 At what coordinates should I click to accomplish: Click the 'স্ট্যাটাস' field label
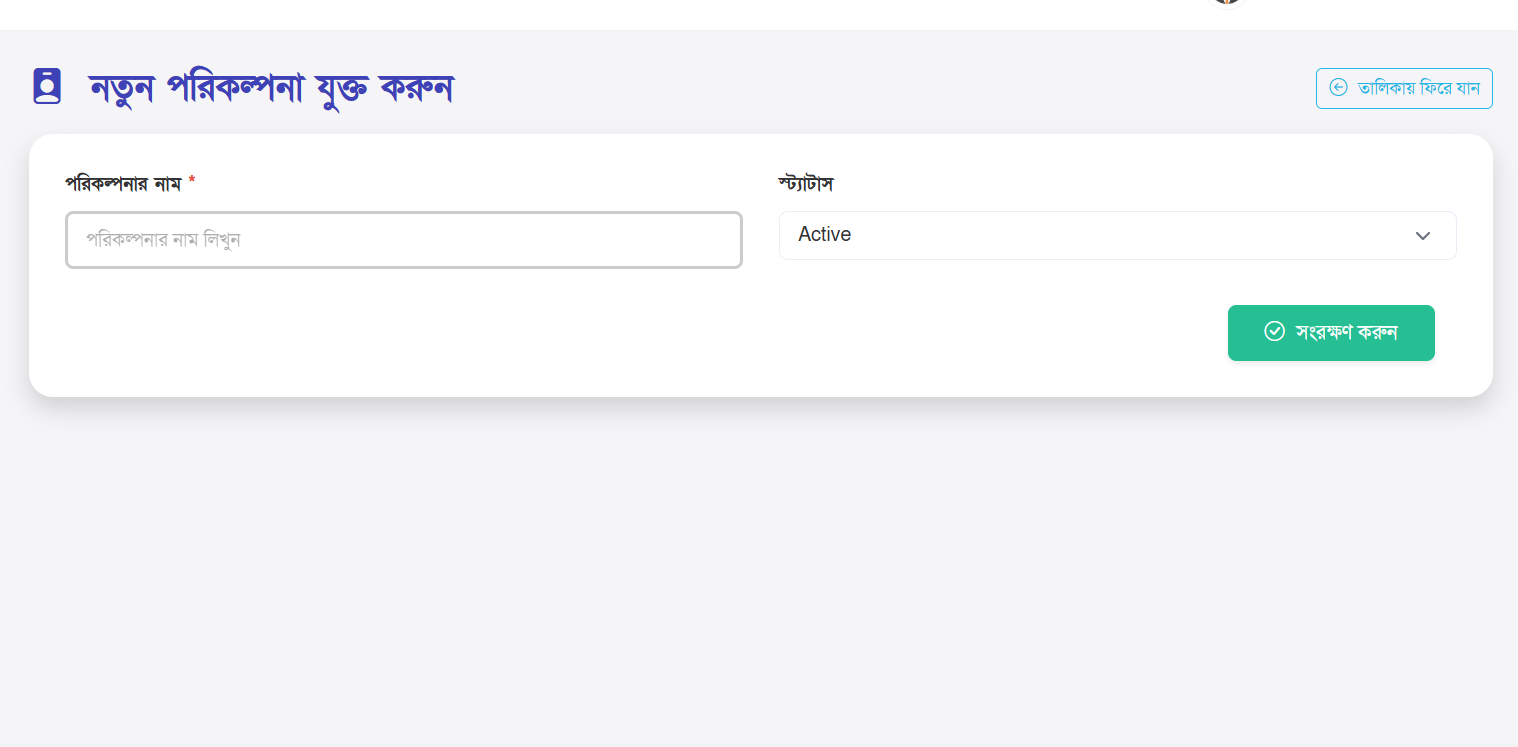[x=806, y=184]
